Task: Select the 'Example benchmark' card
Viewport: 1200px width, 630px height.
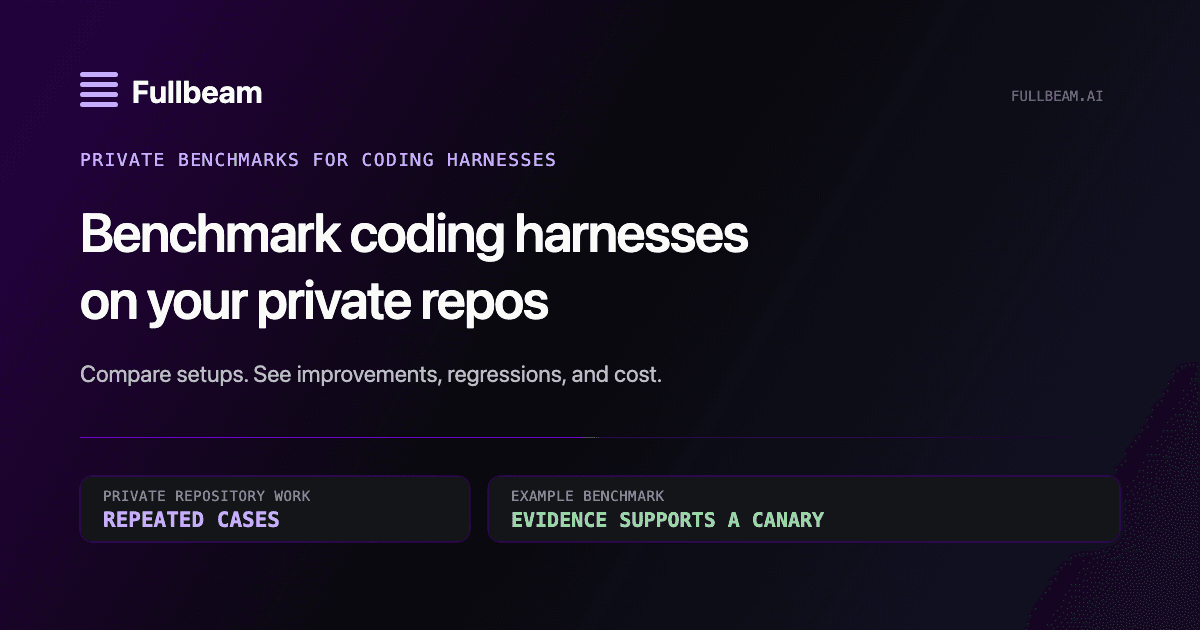Action: click(804, 509)
